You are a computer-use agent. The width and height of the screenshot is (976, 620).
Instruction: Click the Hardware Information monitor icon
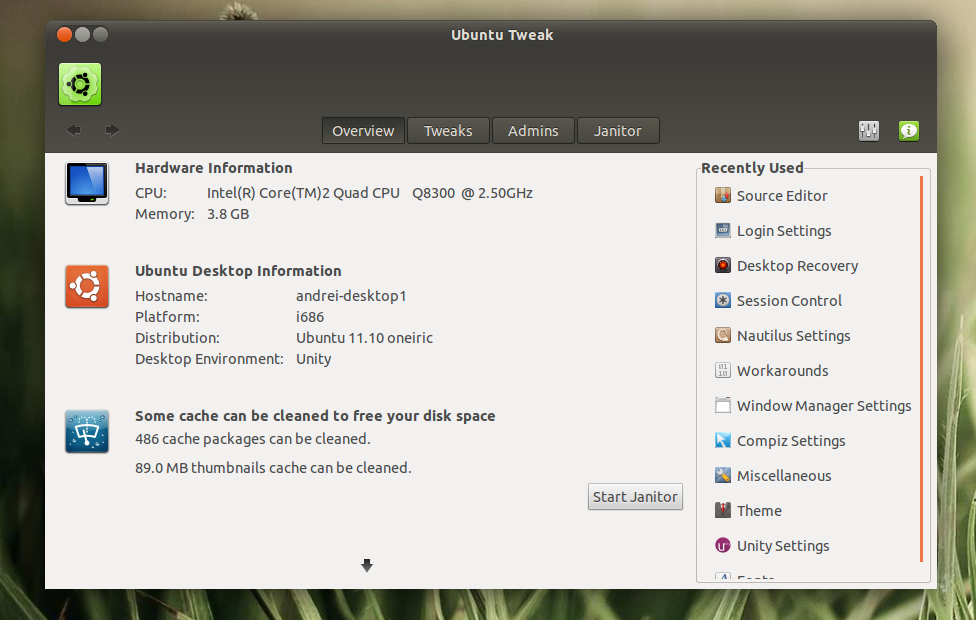(x=87, y=184)
